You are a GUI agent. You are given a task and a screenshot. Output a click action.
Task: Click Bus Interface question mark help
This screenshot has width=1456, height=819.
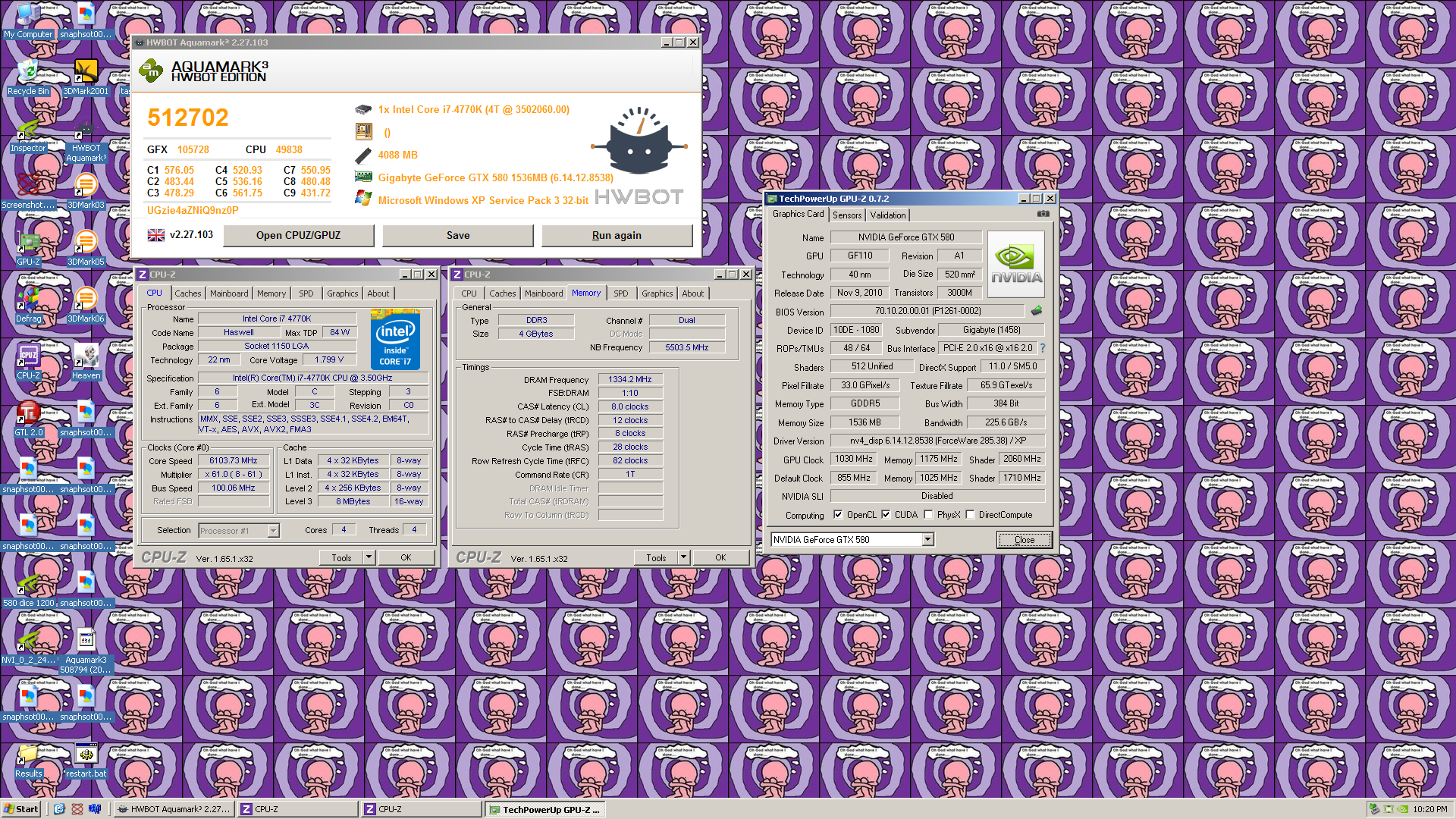coord(1042,348)
